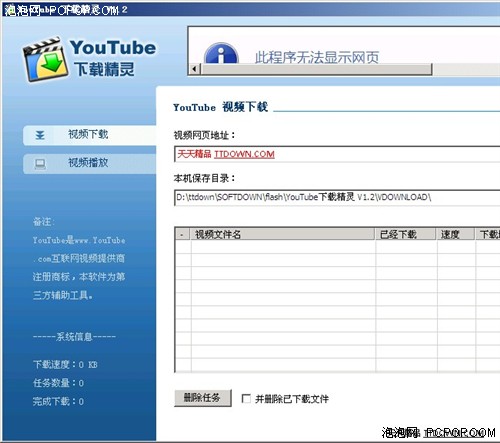Click the 完成下载：0 status text
Screen dimensions: 500x443
[58, 401]
